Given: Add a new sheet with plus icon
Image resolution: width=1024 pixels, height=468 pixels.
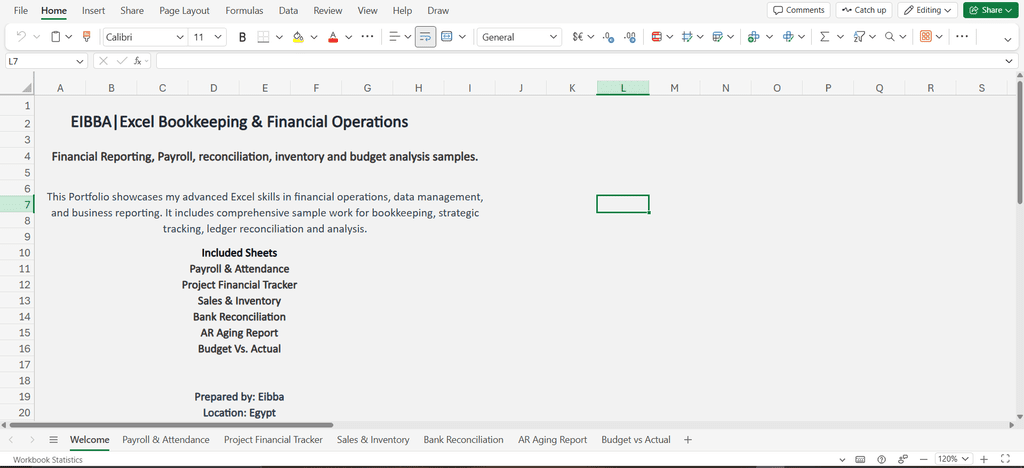Looking at the screenshot, I should [x=688, y=440].
